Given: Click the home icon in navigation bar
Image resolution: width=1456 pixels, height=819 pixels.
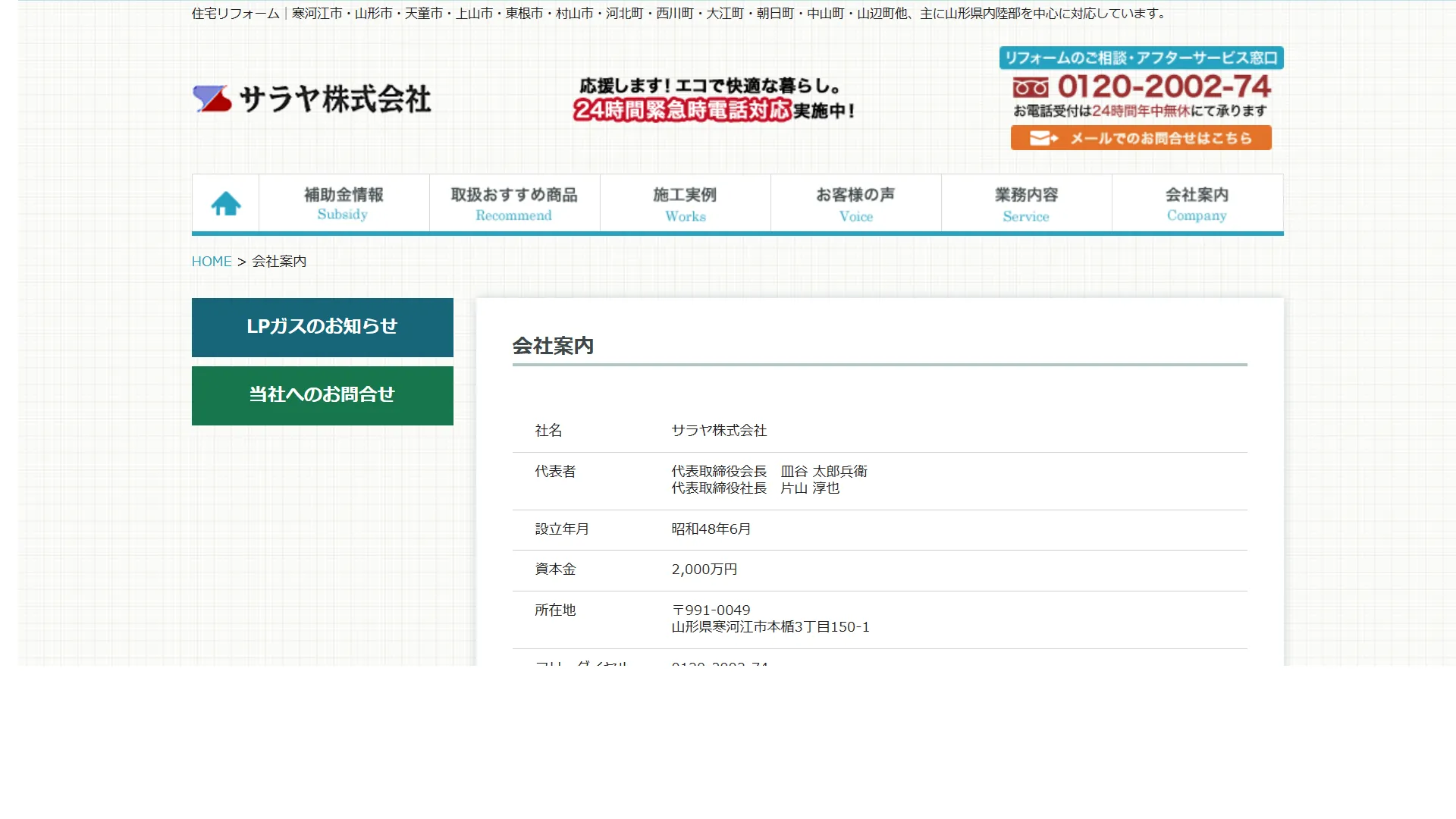Looking at the screenshot, I should click(225, 203).
